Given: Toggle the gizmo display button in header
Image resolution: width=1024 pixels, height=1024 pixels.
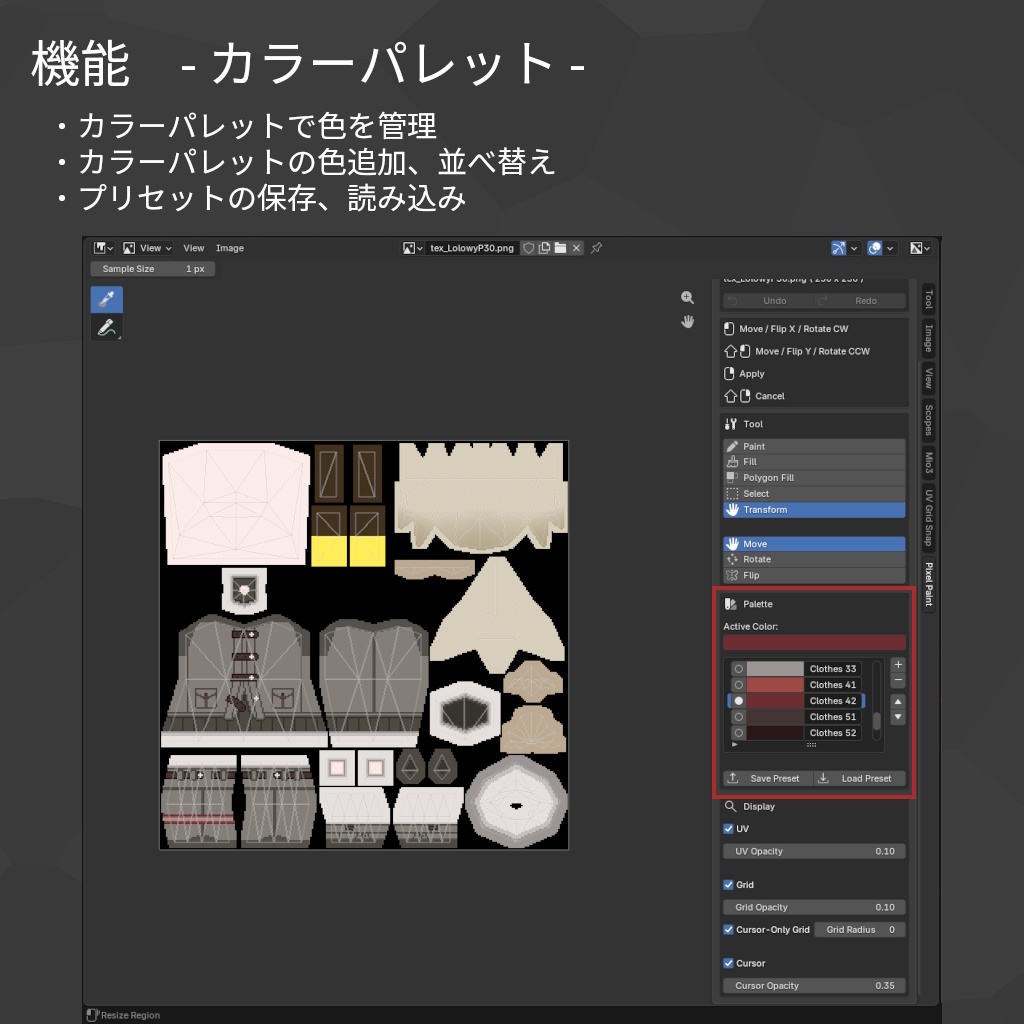Looking at the screenshot, I should click(x=838, y=248).
